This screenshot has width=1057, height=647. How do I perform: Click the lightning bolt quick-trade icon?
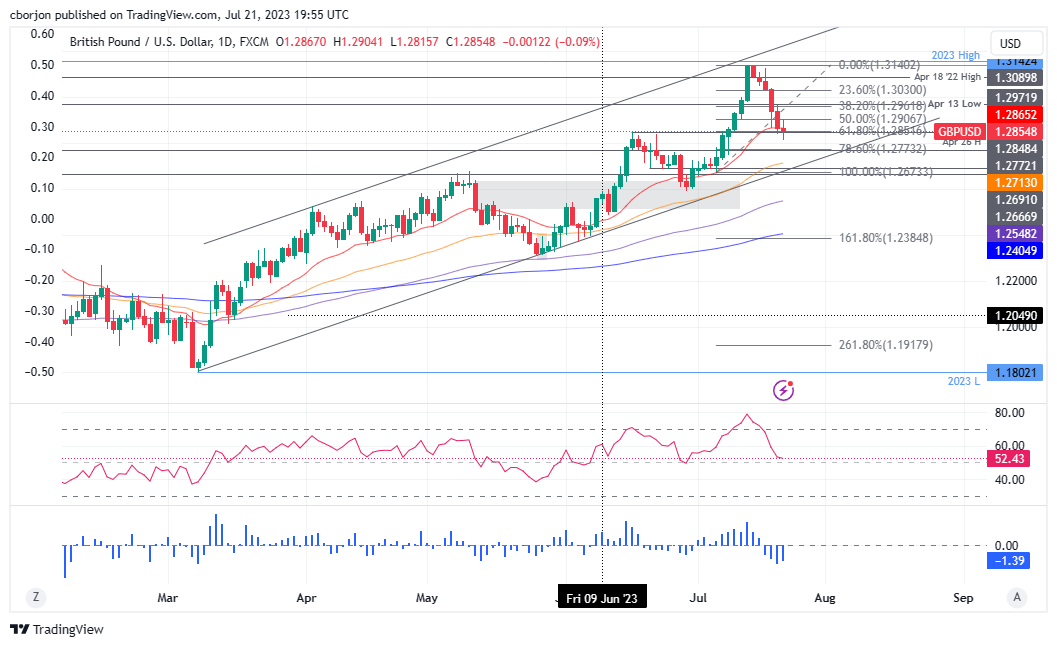click(784, 389)
